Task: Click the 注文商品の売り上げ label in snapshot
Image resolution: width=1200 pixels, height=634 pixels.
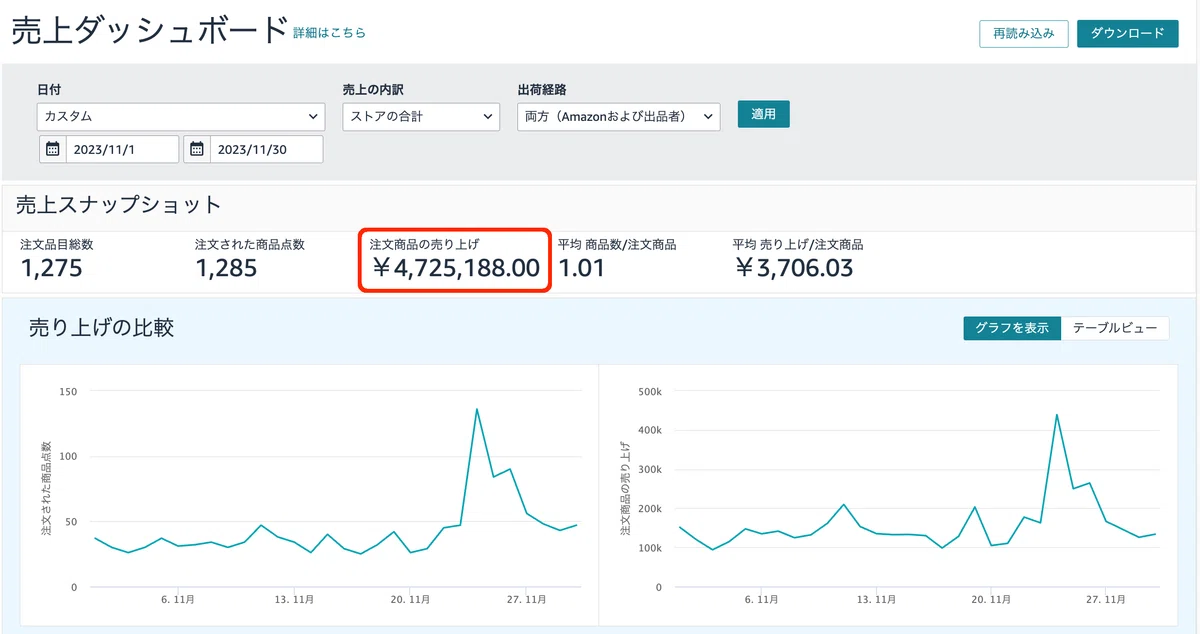Action: [424, 244]
